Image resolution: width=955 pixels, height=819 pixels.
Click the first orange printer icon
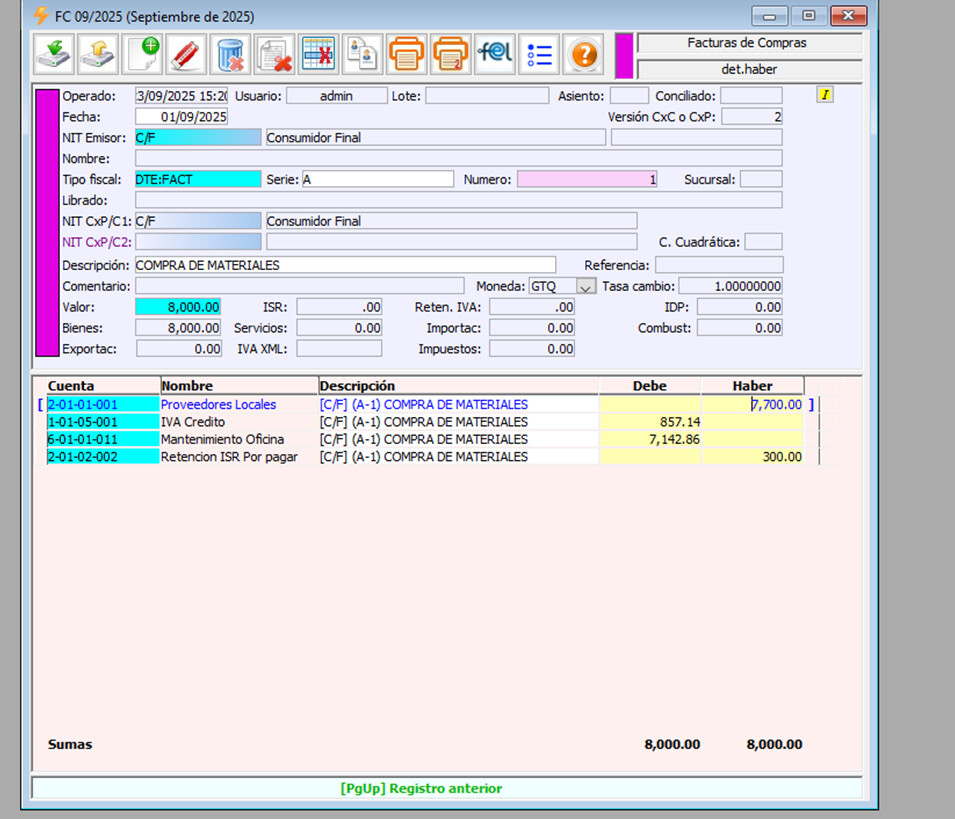(x=406, y=54)
